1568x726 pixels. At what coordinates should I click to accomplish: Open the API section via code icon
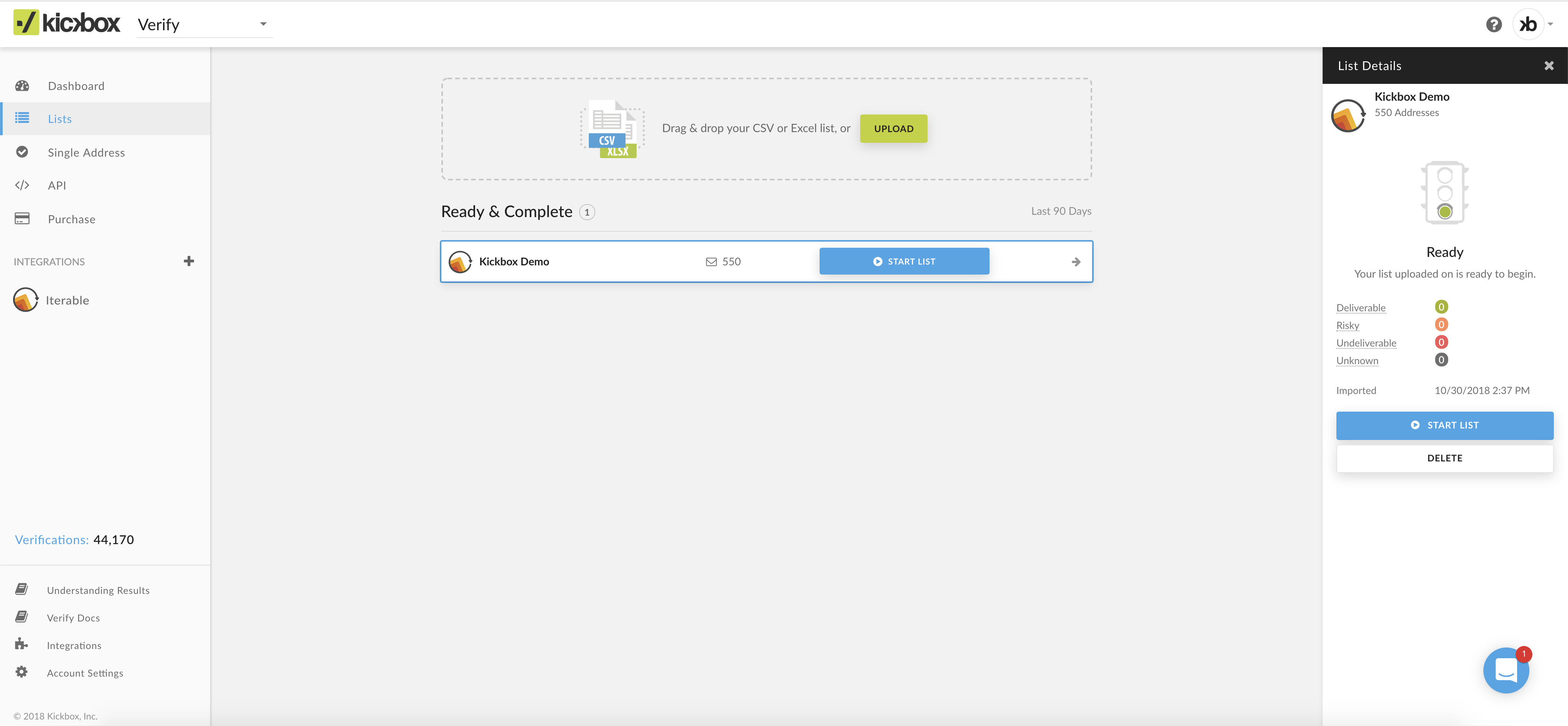click(x=22, y=185)
